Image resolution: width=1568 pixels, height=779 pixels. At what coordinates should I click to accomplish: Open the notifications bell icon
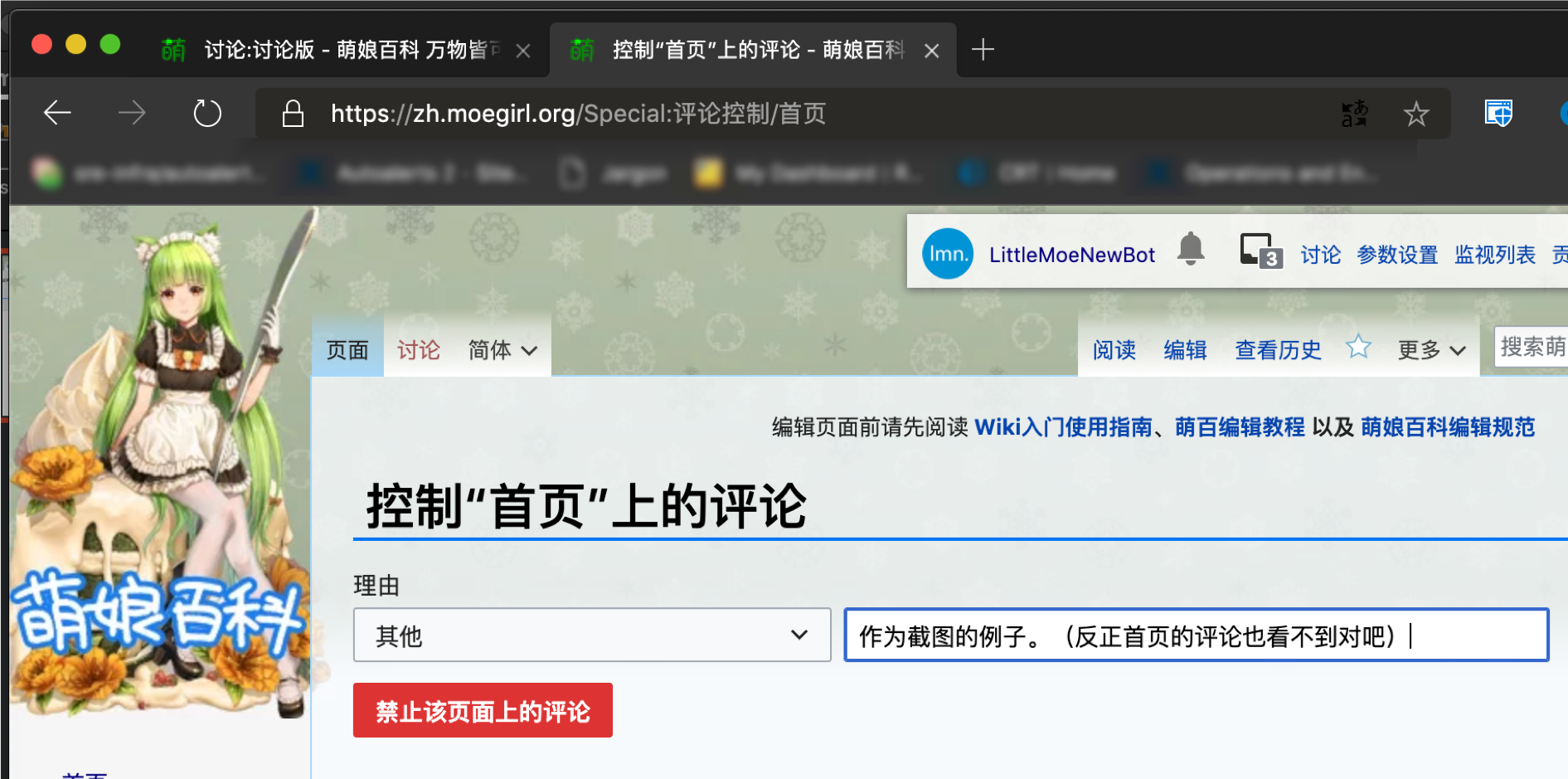click(x=1191, y=249)
